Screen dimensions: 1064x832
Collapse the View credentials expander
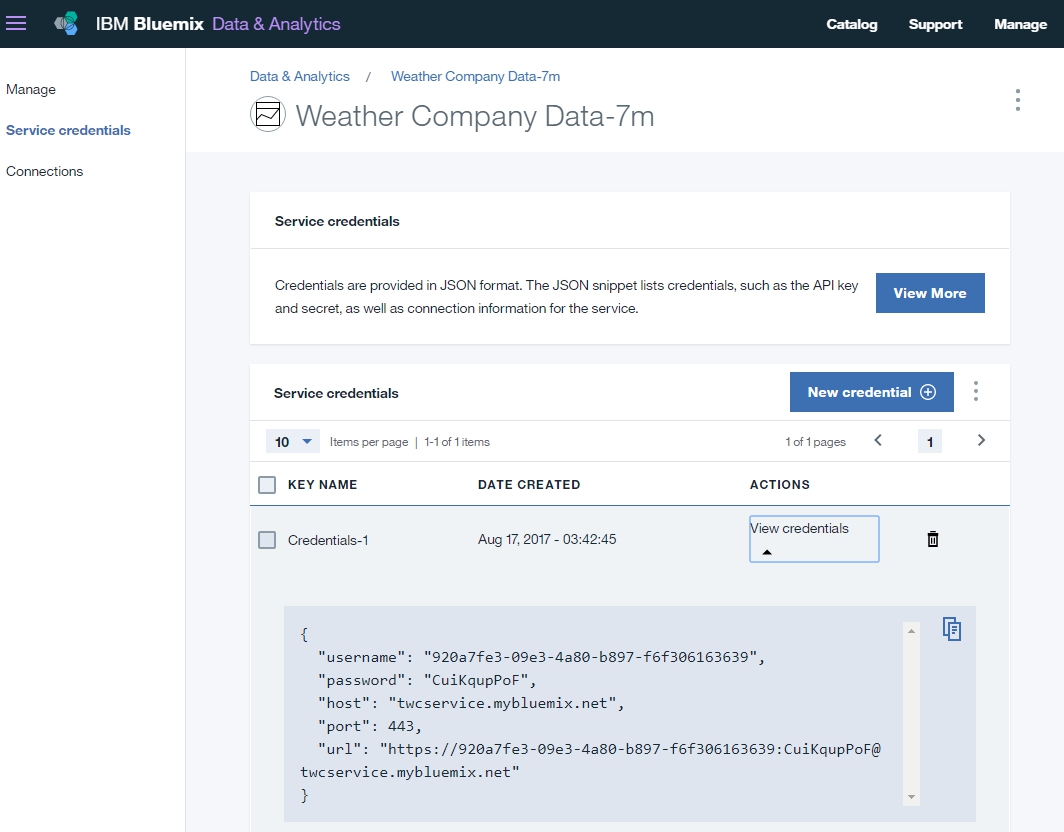point(814,539)
